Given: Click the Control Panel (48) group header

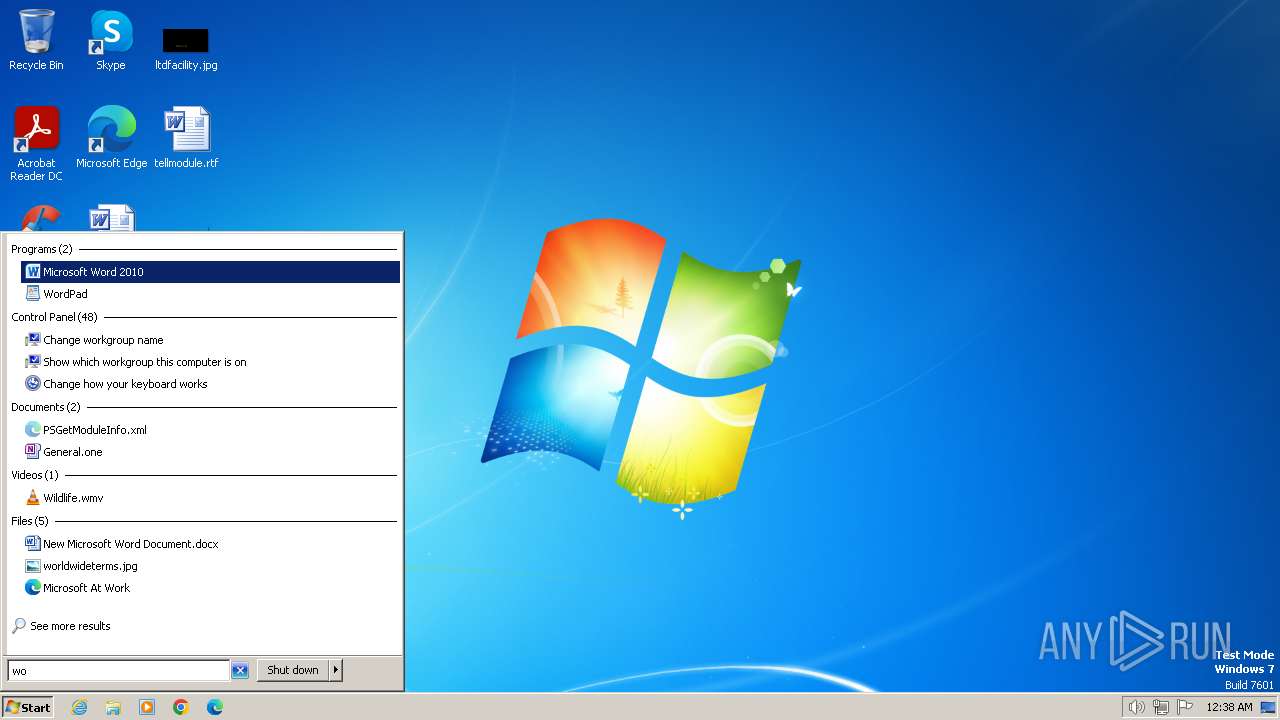Looking at the screenshot, I should (x=54, y=317).
